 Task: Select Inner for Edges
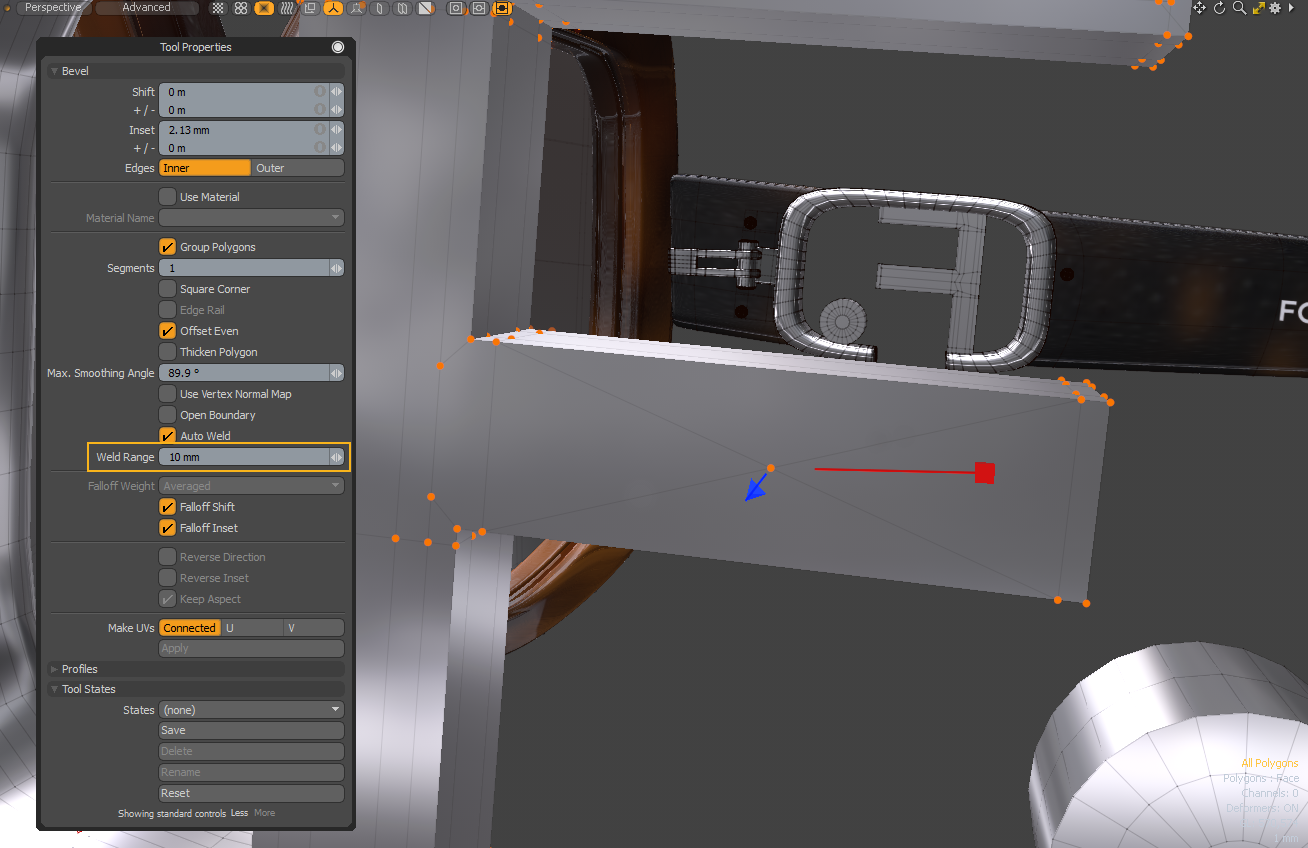205,168
